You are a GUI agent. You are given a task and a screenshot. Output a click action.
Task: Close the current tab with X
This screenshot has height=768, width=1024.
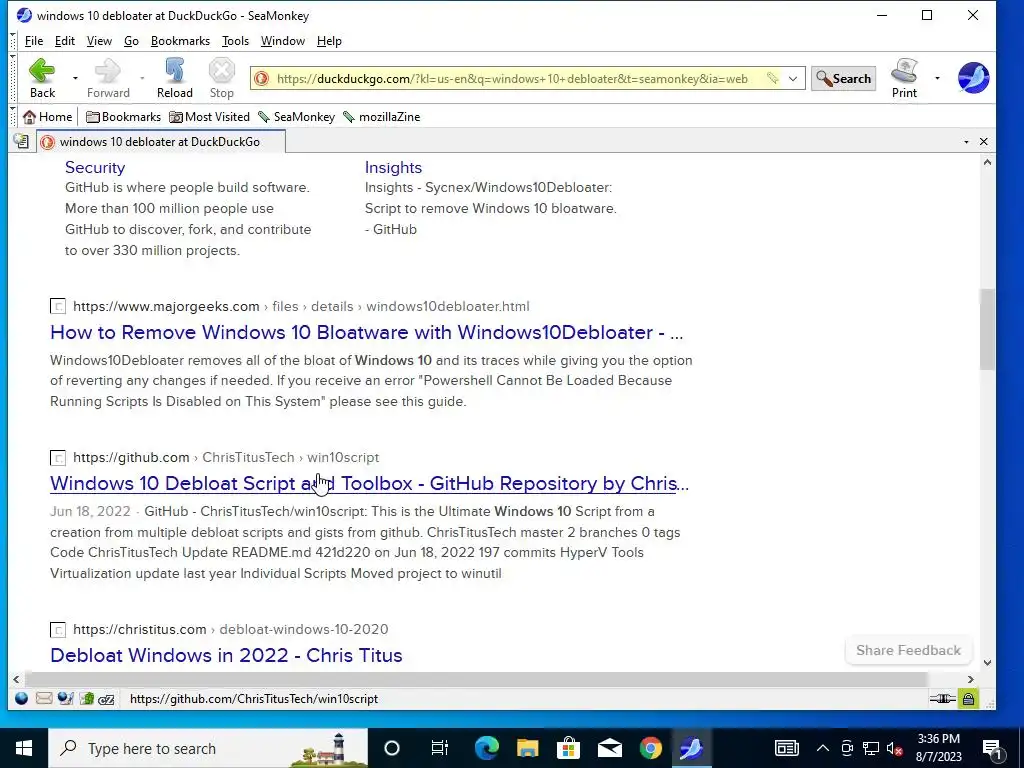pos(984,142)
